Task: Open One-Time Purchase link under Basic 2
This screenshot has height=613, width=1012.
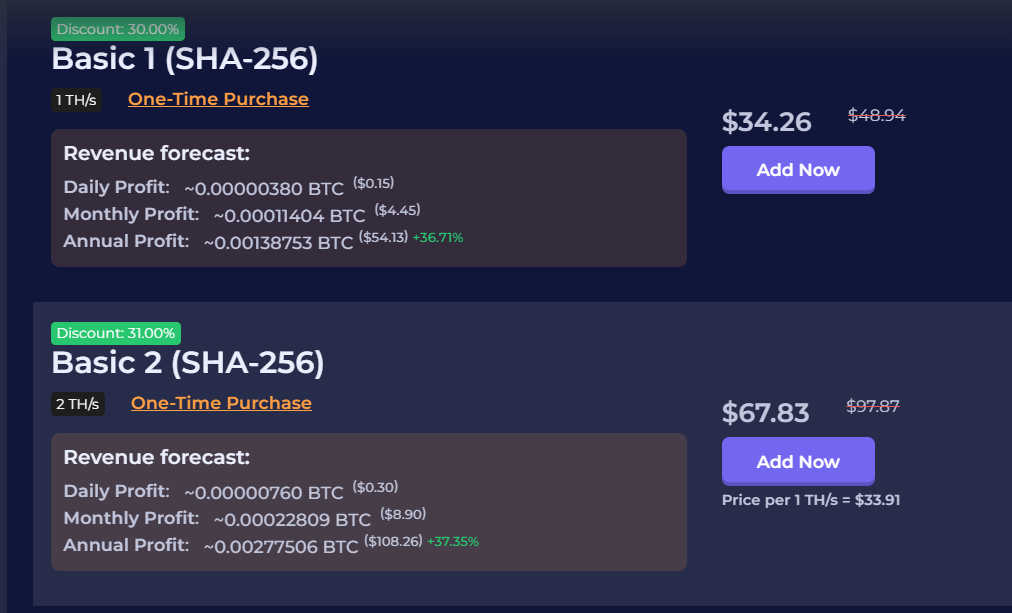Action: [221, 403]
